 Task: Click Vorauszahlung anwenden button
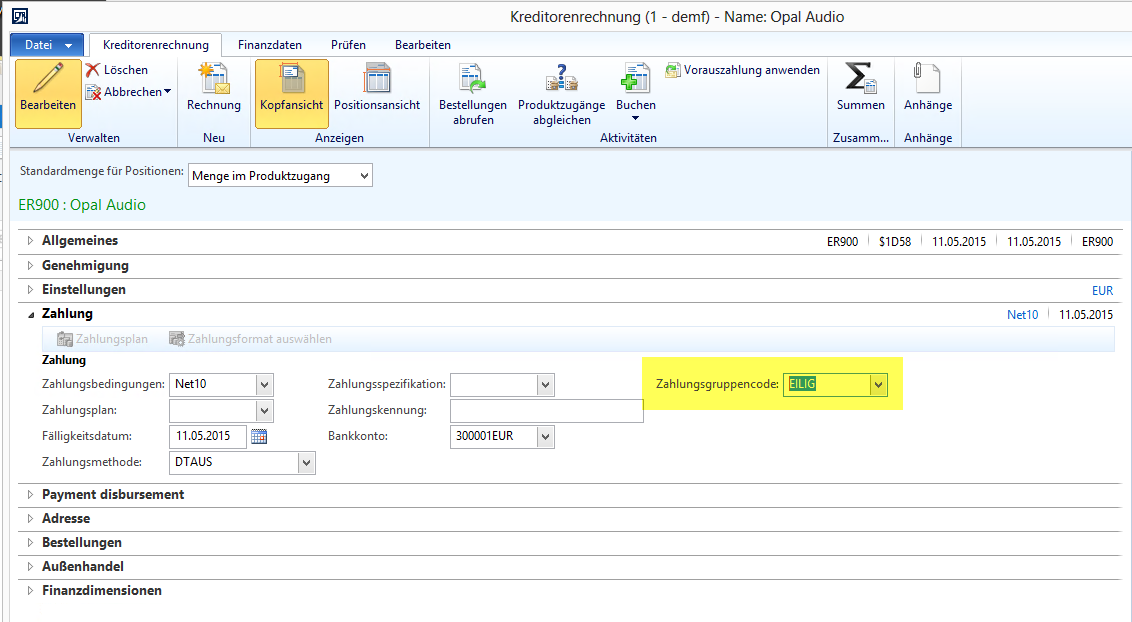[742, 70]
